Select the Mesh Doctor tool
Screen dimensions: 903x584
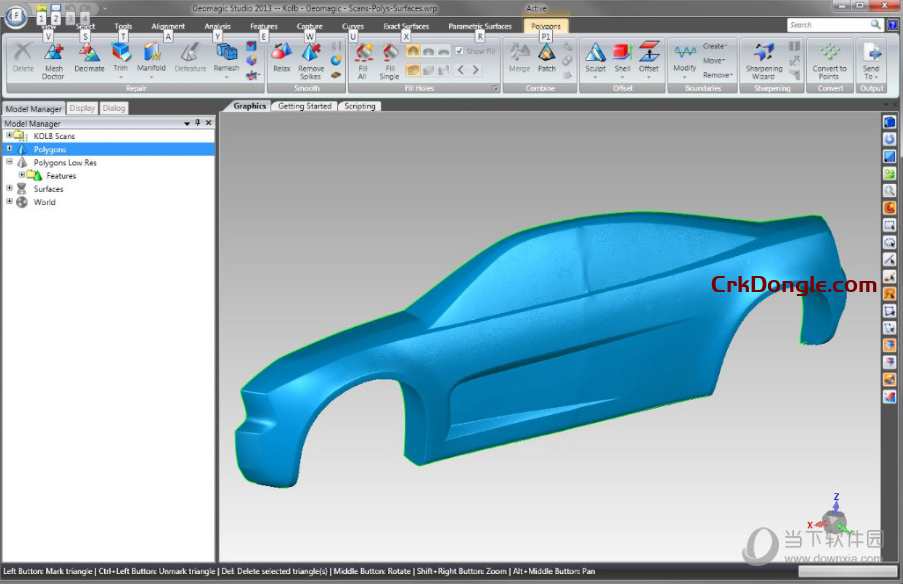pyautogui.click(x=53, y=60)
